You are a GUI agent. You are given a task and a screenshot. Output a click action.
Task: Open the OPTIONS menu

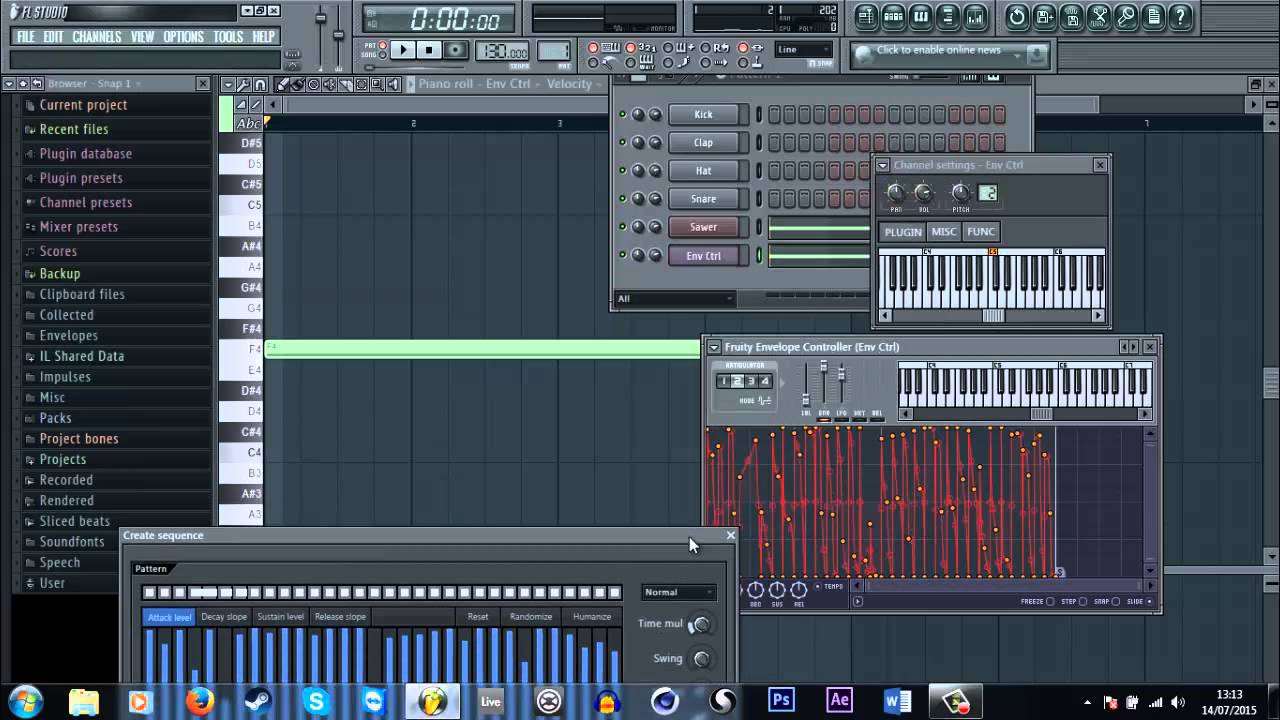[183, 37]
